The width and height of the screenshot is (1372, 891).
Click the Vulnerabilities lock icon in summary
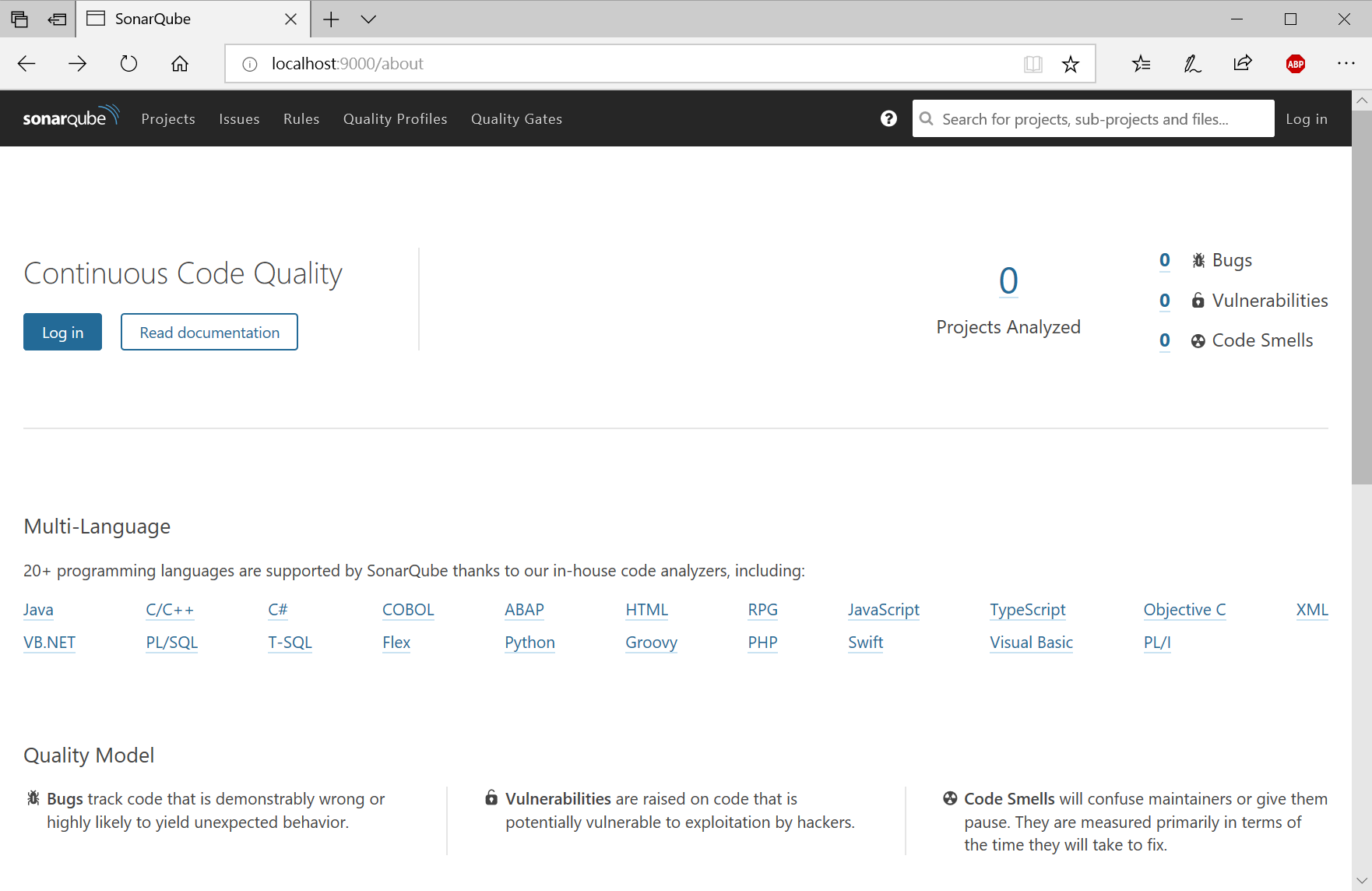point(1198,301)
